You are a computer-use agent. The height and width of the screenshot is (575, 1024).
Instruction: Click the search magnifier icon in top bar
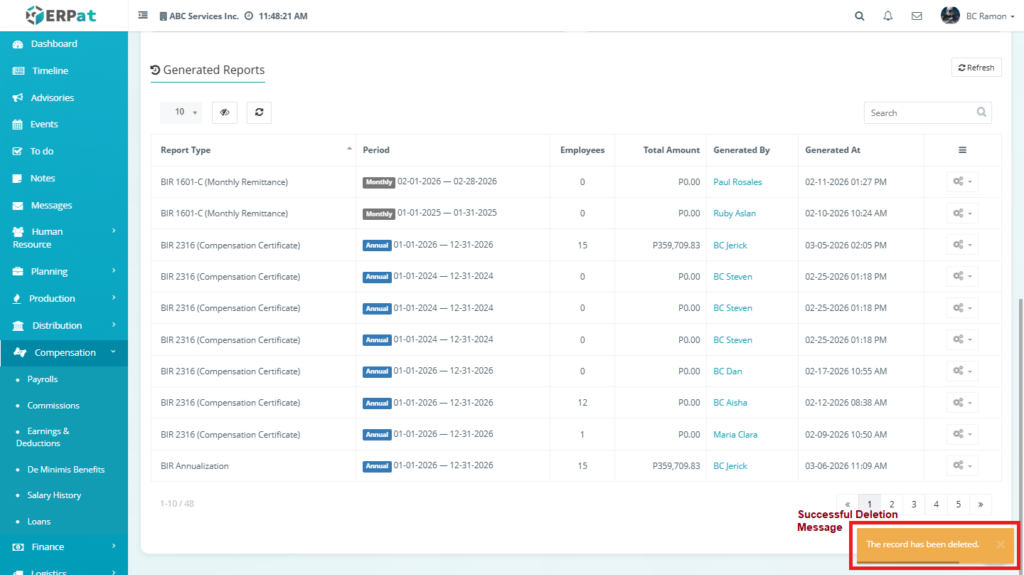tap(859, 16)
